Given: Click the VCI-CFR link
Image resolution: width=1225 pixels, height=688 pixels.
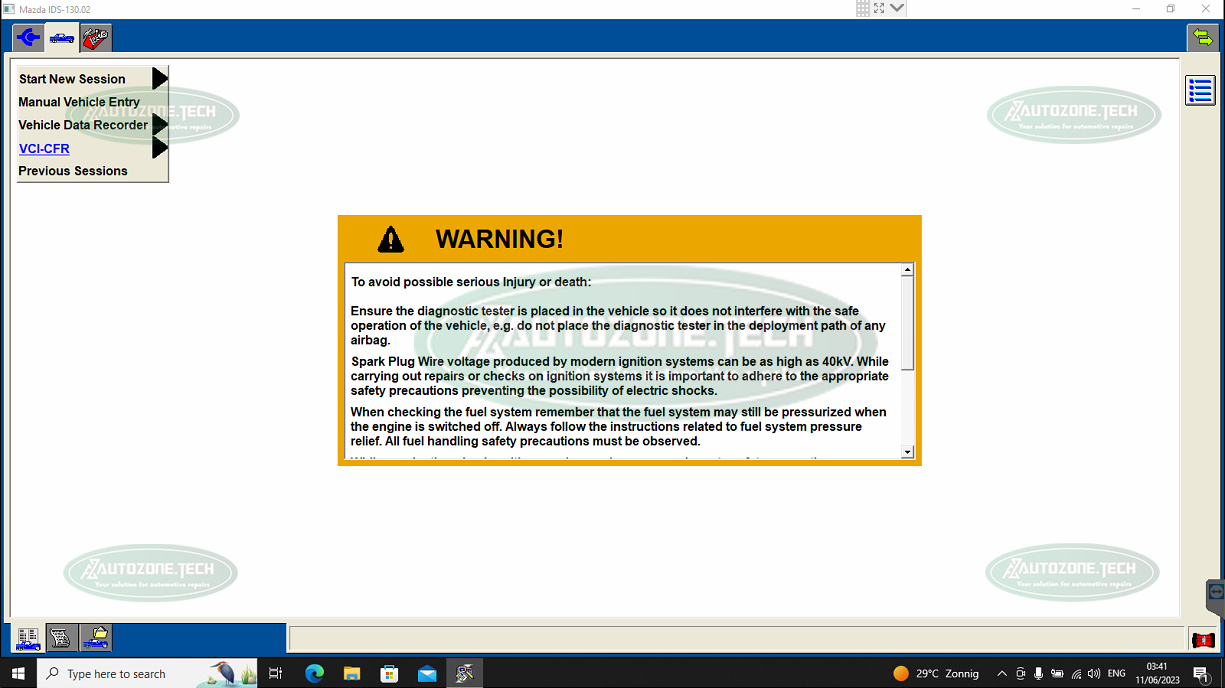Looking at the screenshot, I should tap(44, 149).
